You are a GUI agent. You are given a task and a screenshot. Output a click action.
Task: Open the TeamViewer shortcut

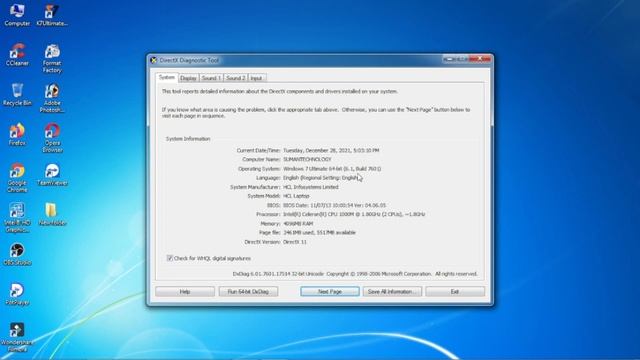point(52,175)
